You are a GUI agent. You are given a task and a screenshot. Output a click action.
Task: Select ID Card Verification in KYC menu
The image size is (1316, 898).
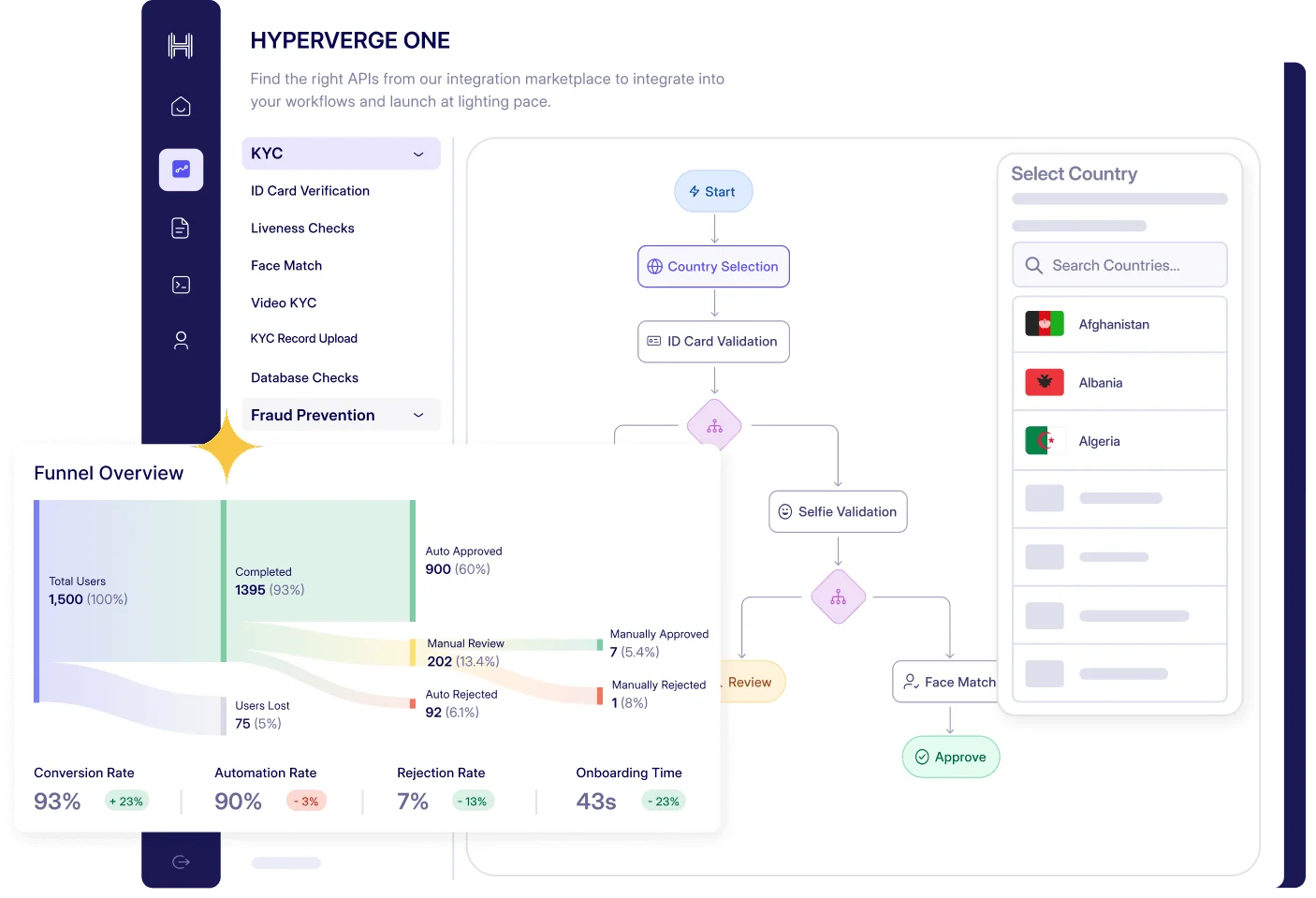[x=310, y=190]
